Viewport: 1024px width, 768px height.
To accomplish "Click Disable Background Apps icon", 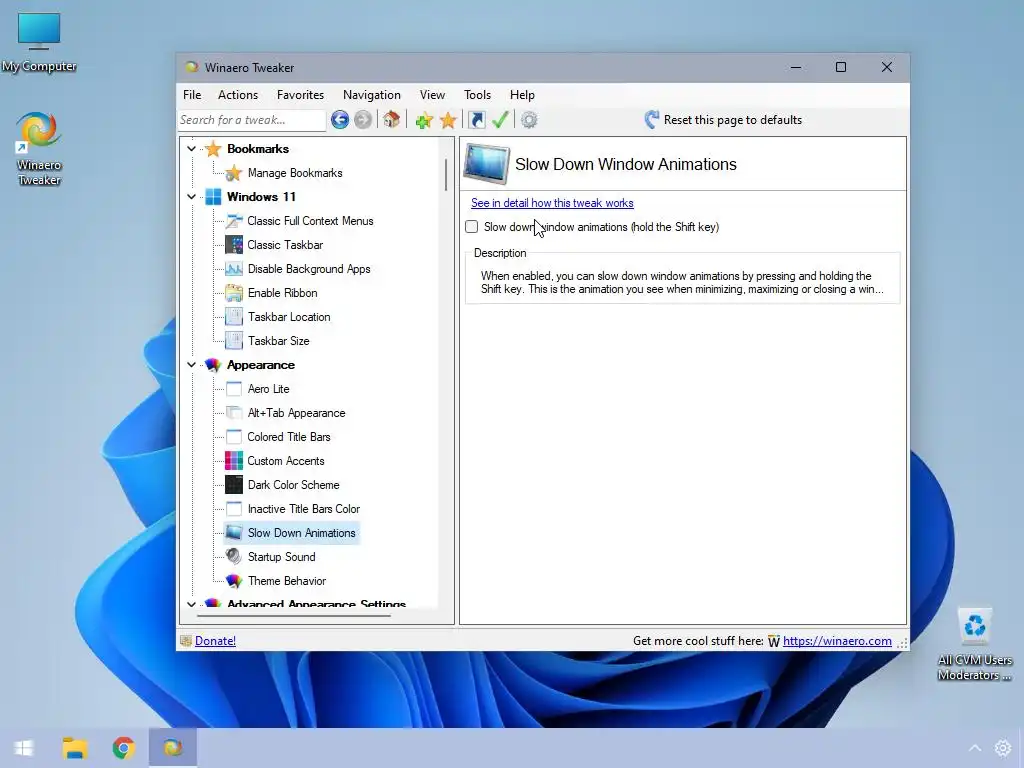I will (x=234, y=269).
